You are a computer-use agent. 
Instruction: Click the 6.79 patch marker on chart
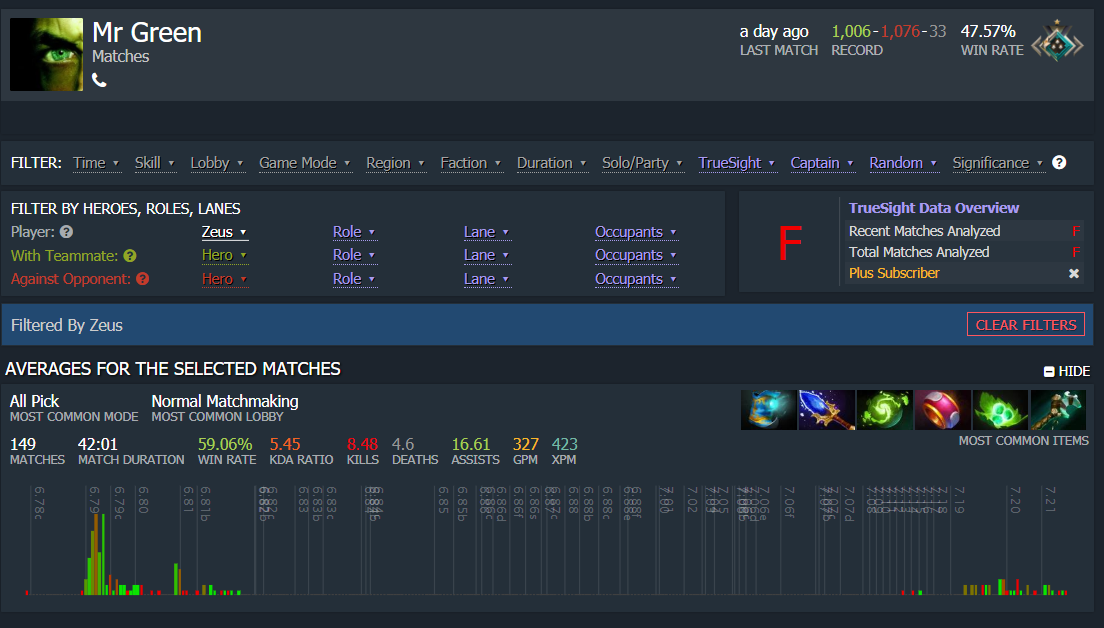94,500
